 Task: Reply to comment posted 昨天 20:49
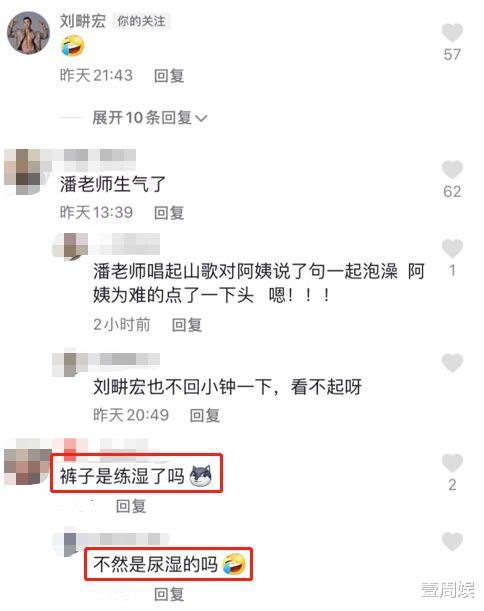point(205,415)
